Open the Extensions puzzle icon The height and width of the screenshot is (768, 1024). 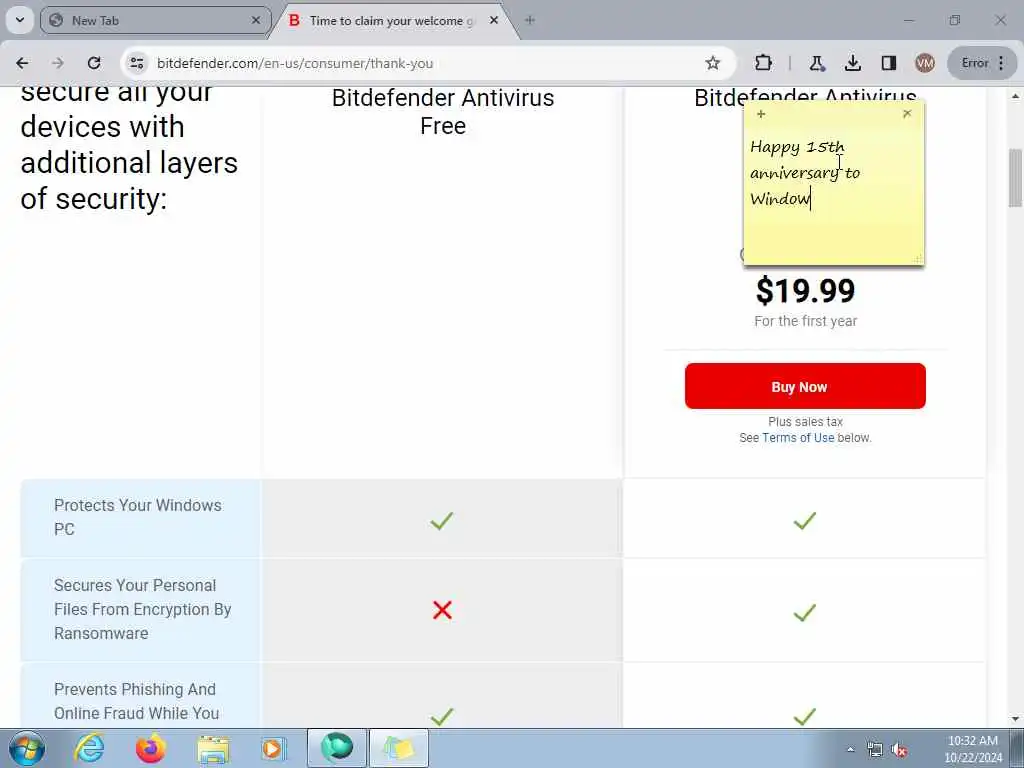pos(763,63)
